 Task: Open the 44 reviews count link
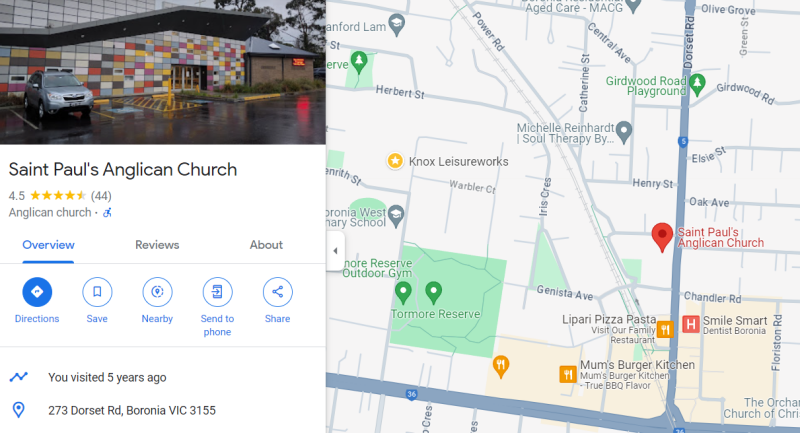point(101,196)
